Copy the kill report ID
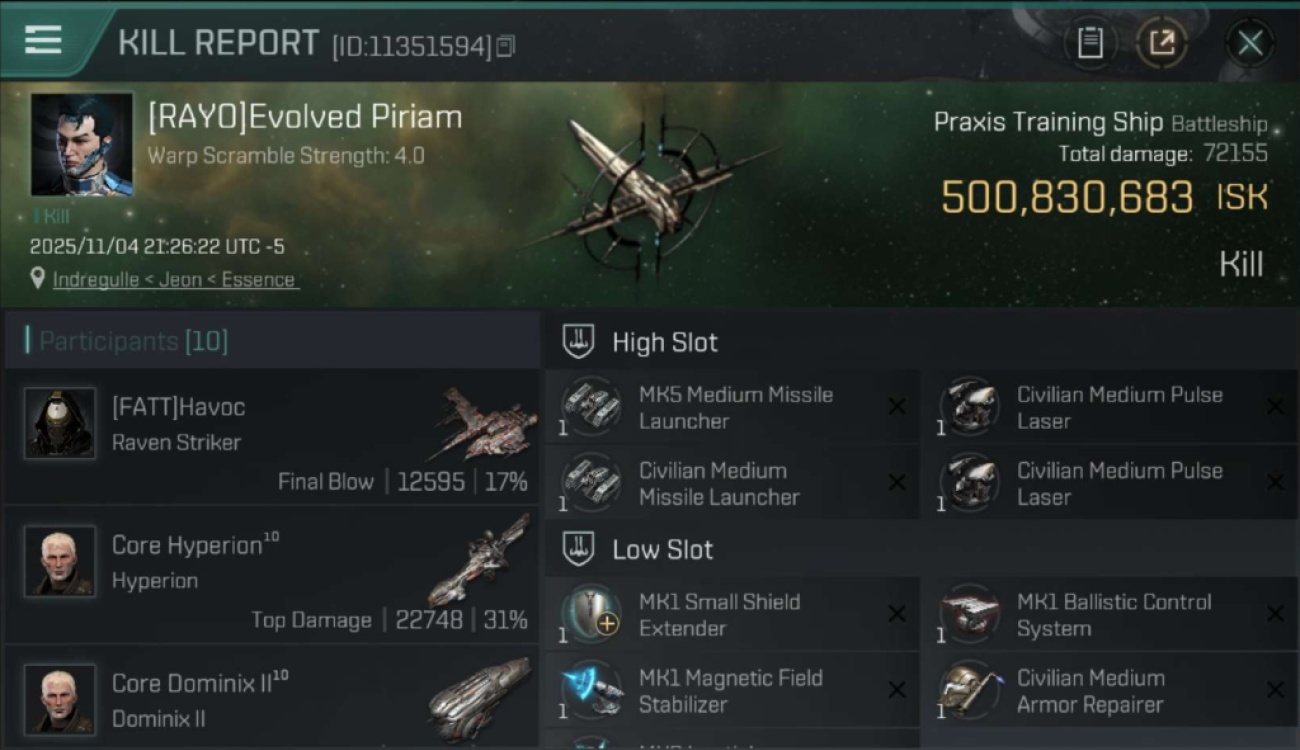 [x=505, y=46]
